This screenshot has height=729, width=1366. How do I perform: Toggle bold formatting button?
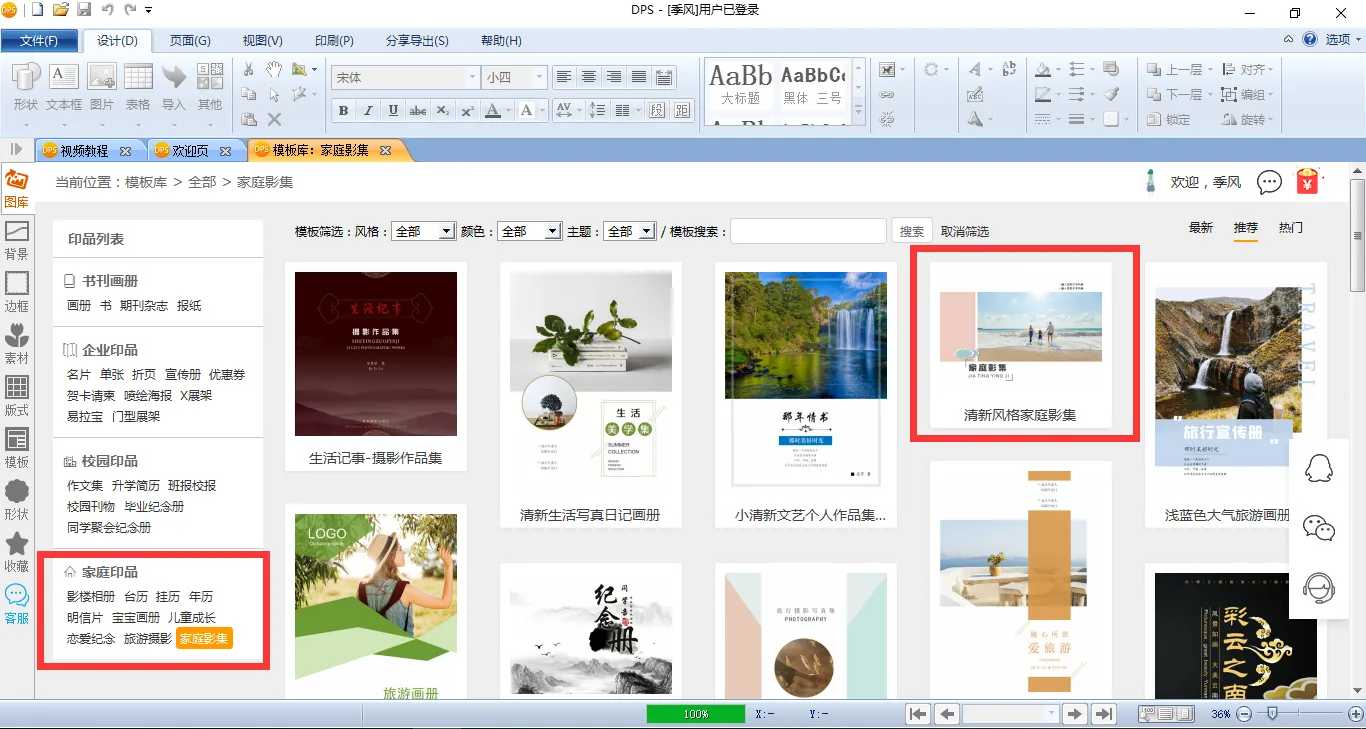point(343,111)
